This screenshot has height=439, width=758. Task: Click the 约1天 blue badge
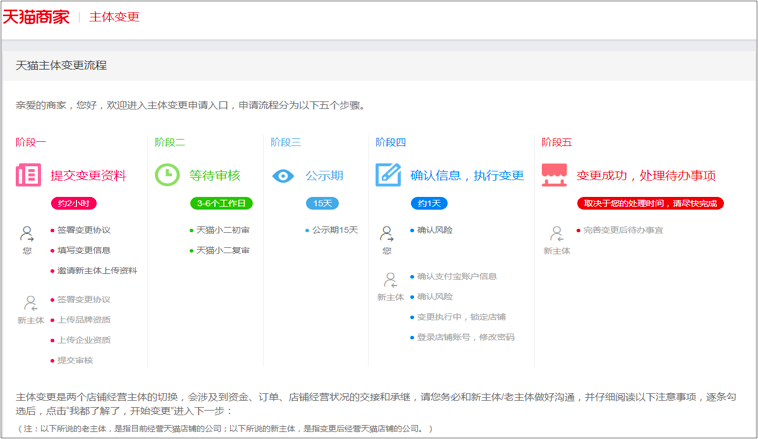(x=429, y=204)
